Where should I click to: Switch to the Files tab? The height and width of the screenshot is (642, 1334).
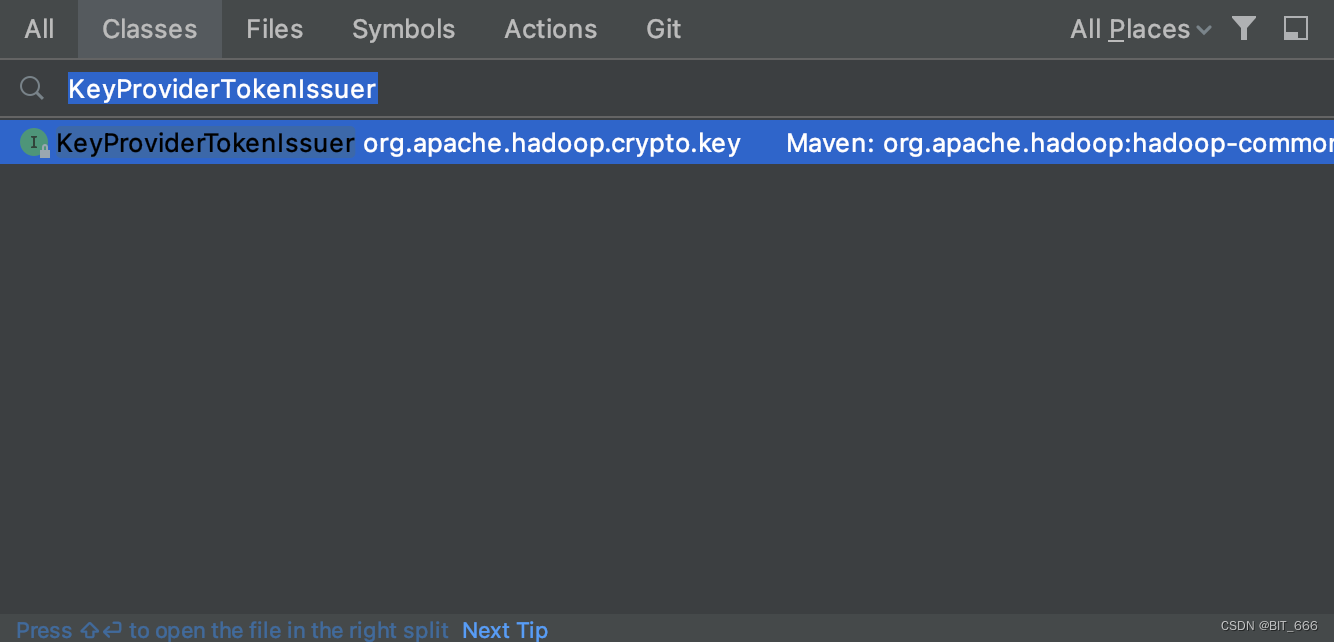coord(274,29)
